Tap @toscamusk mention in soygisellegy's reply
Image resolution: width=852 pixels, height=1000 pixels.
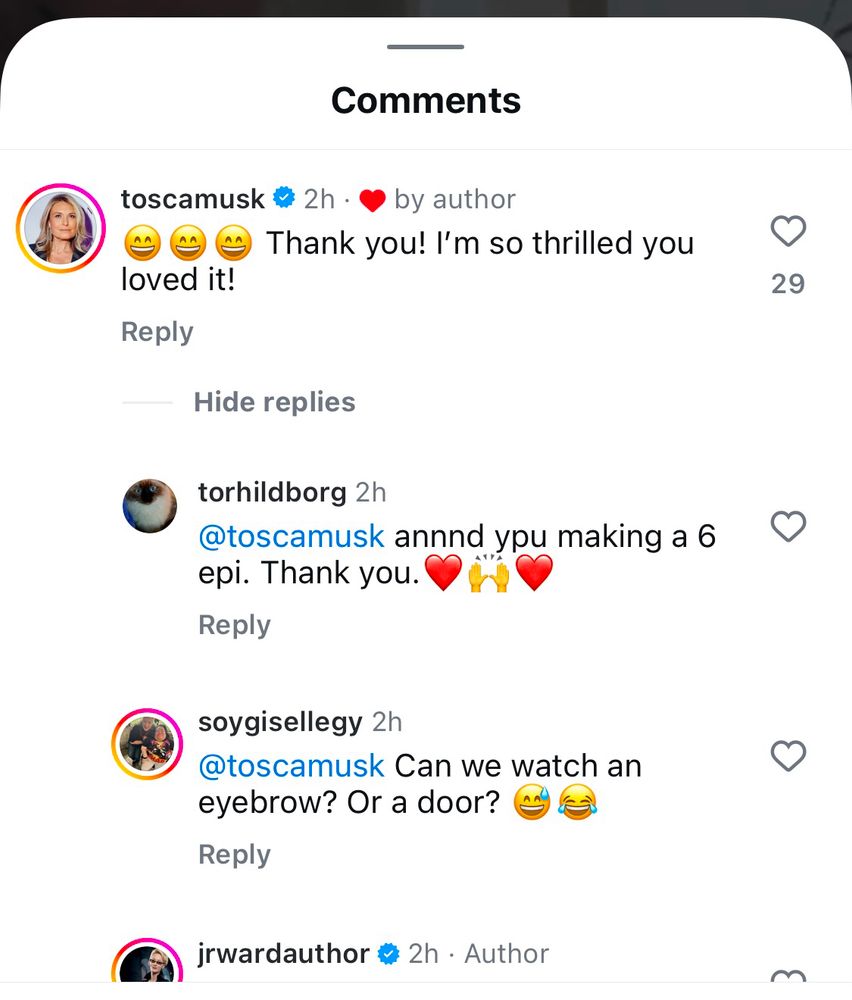pyautogui.click(x=291, y=765)
